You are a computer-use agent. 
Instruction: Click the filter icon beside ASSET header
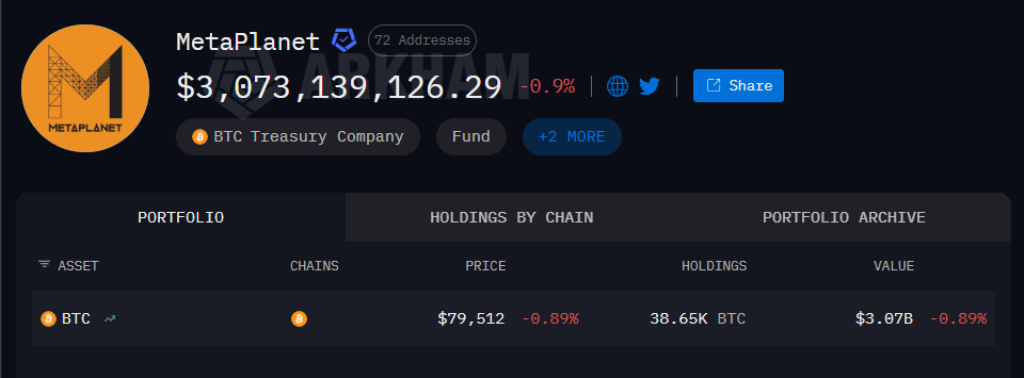[44, 264]
